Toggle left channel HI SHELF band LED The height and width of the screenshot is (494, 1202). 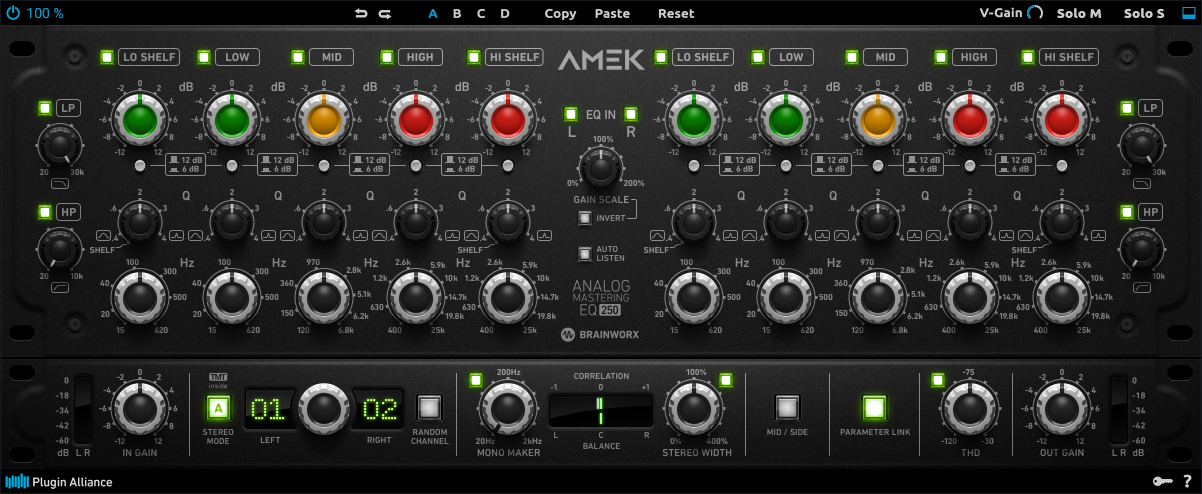(x=475, y=57)
